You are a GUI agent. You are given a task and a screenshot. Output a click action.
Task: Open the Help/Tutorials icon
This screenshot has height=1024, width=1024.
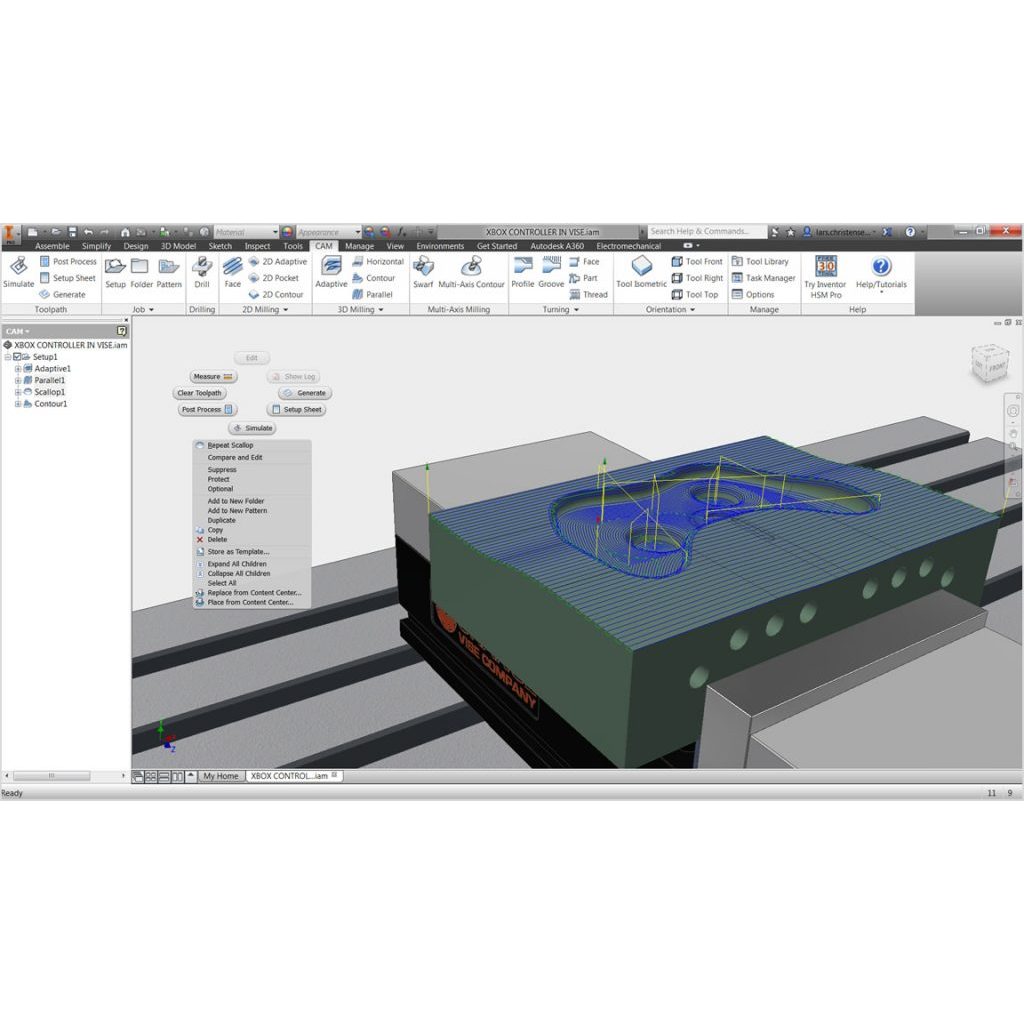[x=881, y=272]
